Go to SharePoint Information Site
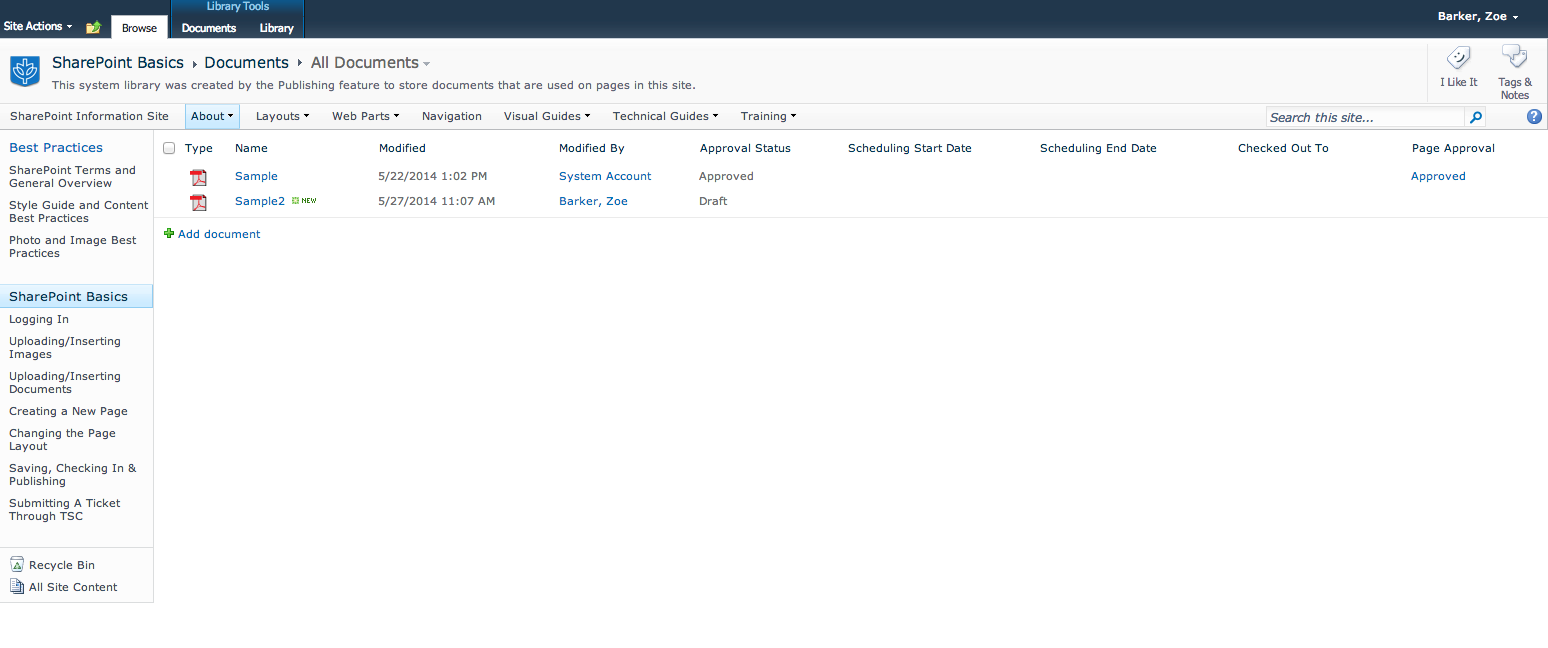This screenshot has height=648, width=1548. 89,116
